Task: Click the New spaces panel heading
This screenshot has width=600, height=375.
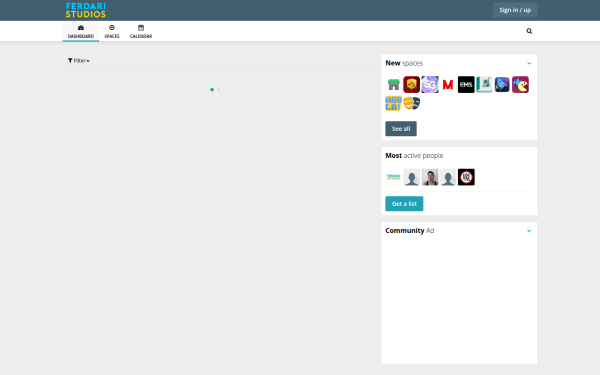Action: (404, 63)
